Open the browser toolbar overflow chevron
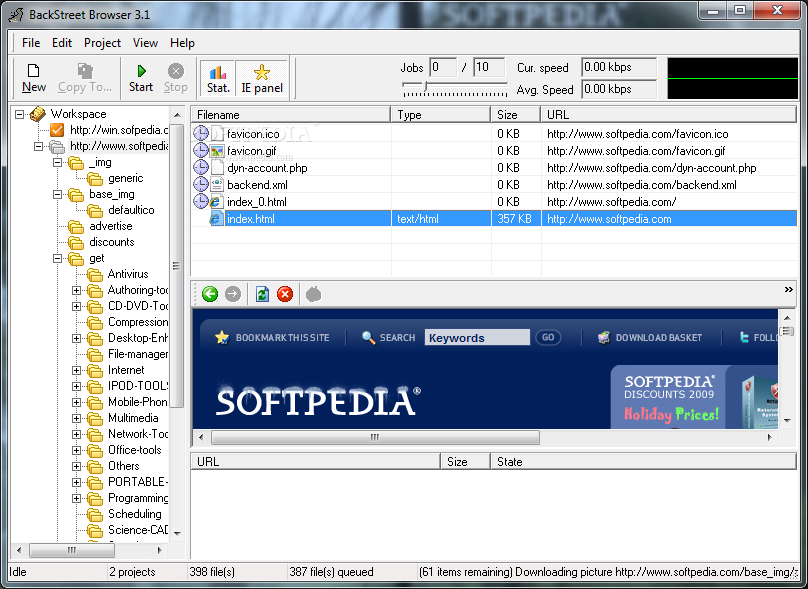Viewport: 808px width, 589px height. click(x=788, y=290)
